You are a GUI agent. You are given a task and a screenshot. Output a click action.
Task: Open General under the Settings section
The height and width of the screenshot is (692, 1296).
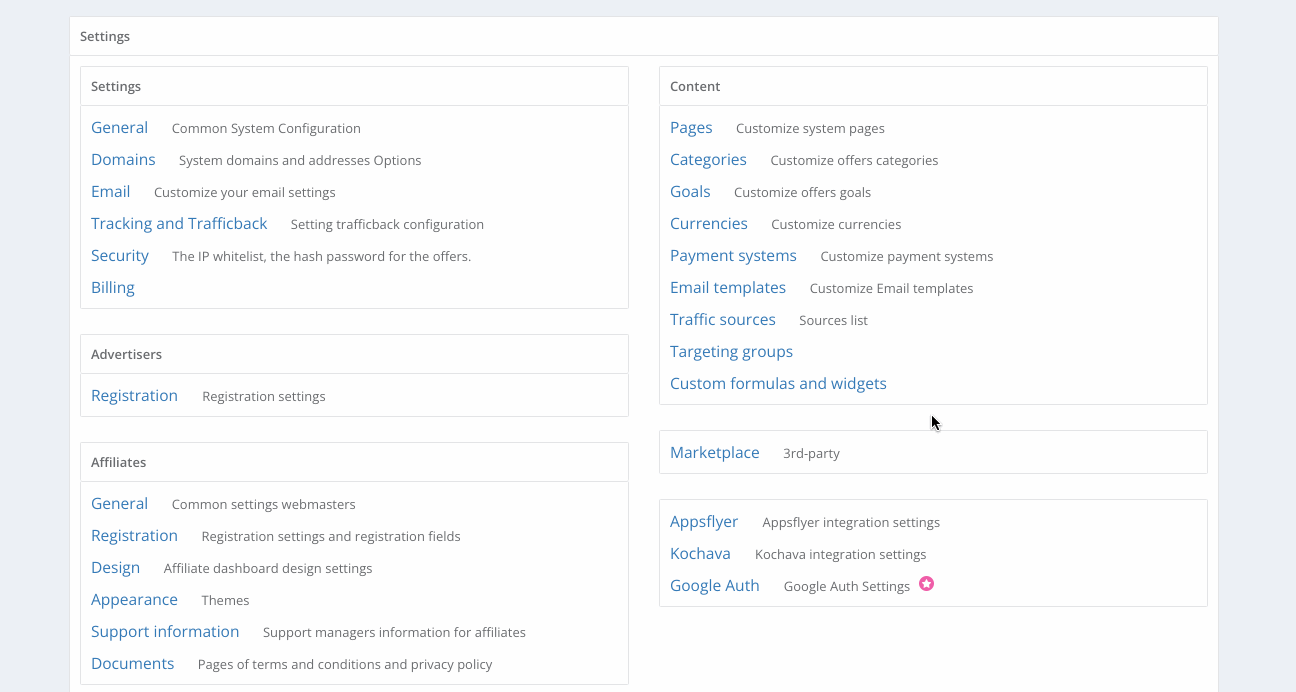(119, 128)
